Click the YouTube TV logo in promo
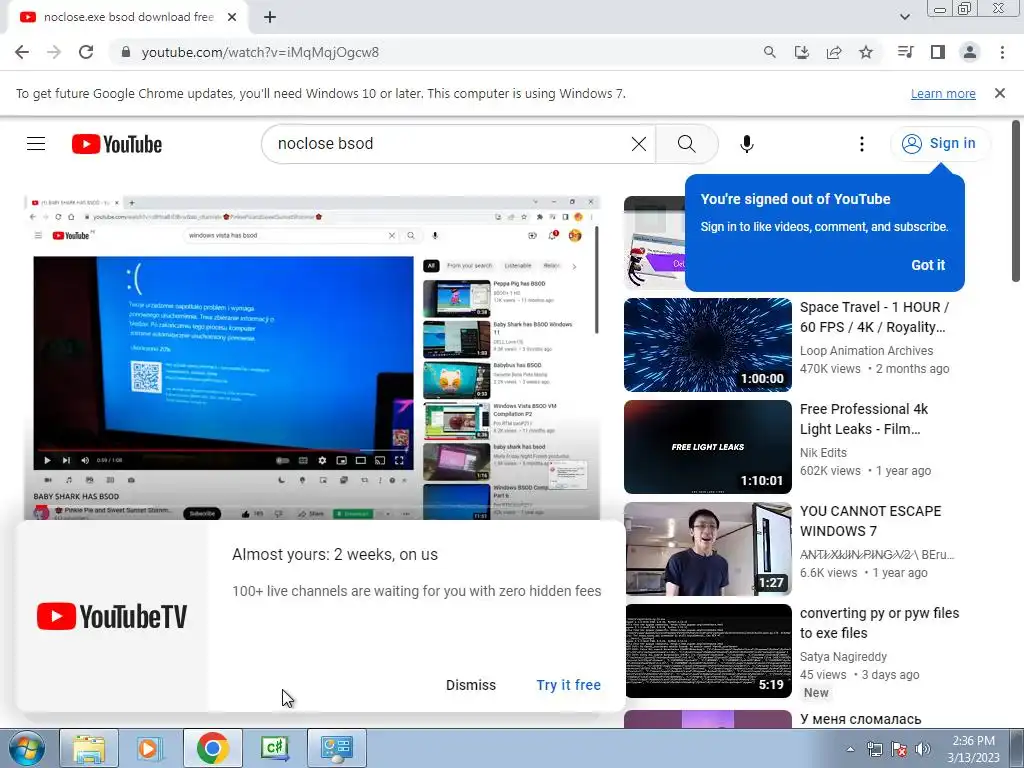This screenshot has width=1024, height=768. click(x=112, y=616)
